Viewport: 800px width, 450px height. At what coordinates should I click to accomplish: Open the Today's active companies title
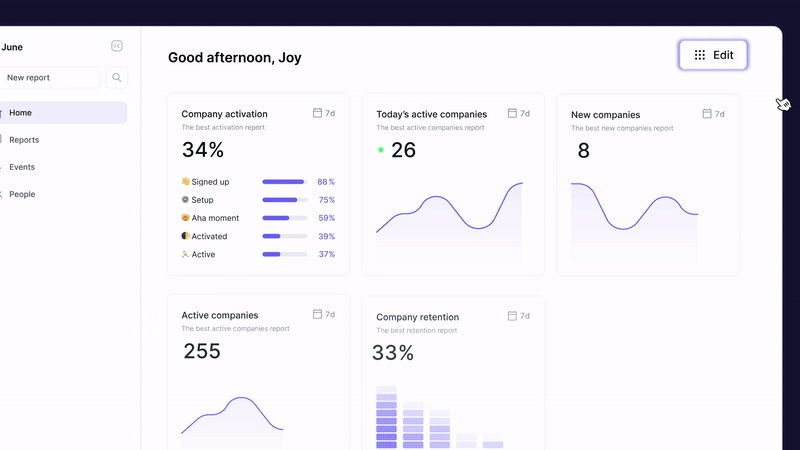tap(432, 114)
